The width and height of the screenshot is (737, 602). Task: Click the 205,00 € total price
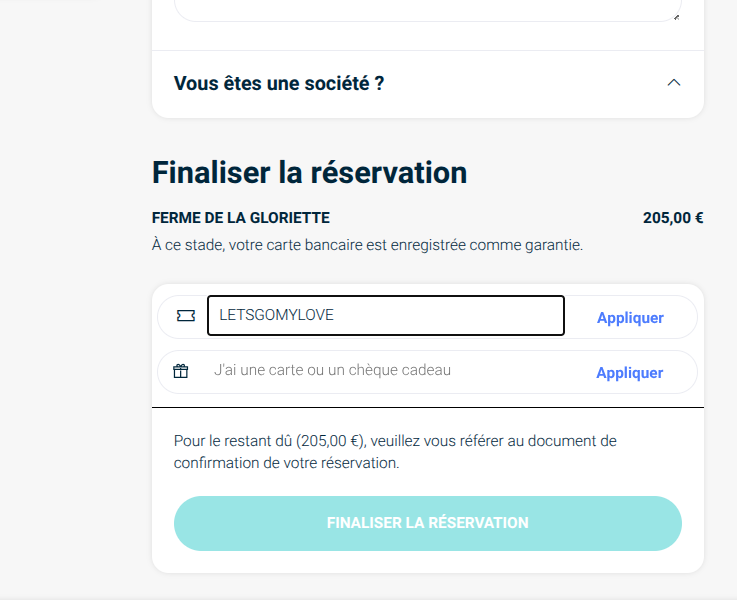pyautogui.click(x=672, y=218)
